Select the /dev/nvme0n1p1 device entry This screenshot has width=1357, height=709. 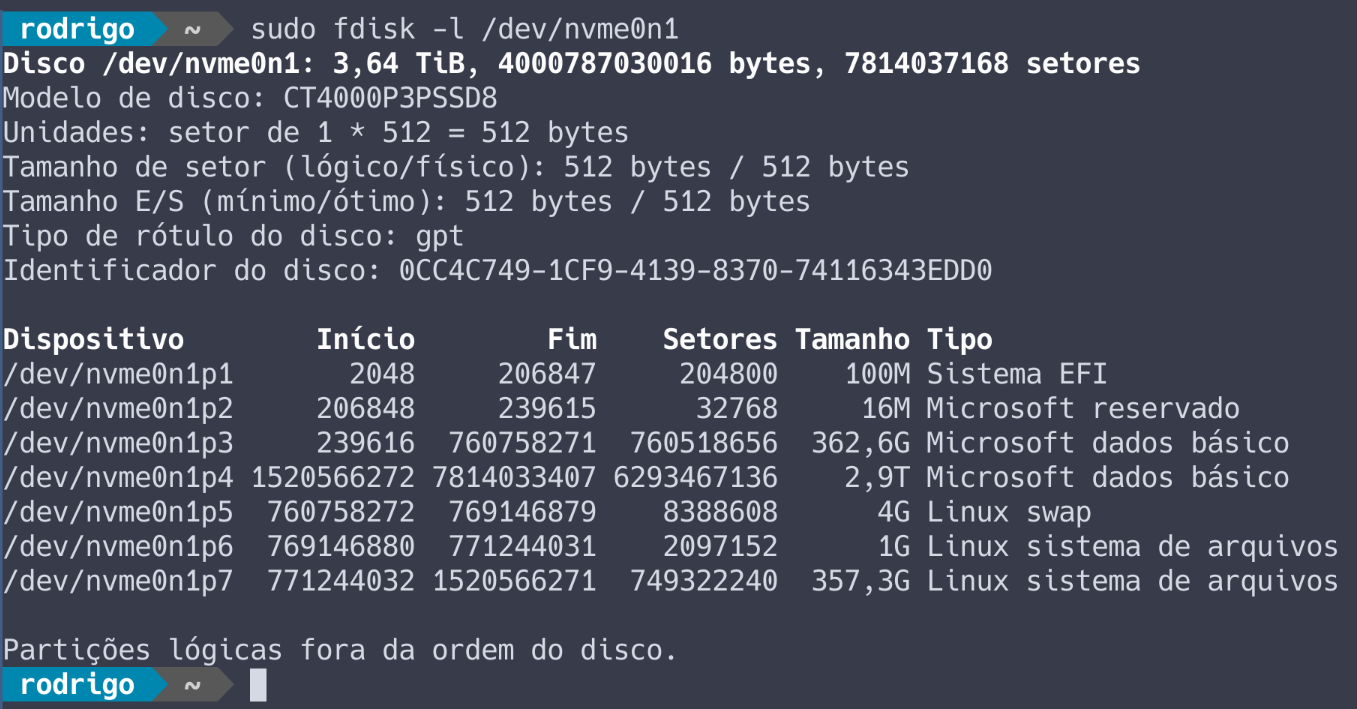[118, 374]
